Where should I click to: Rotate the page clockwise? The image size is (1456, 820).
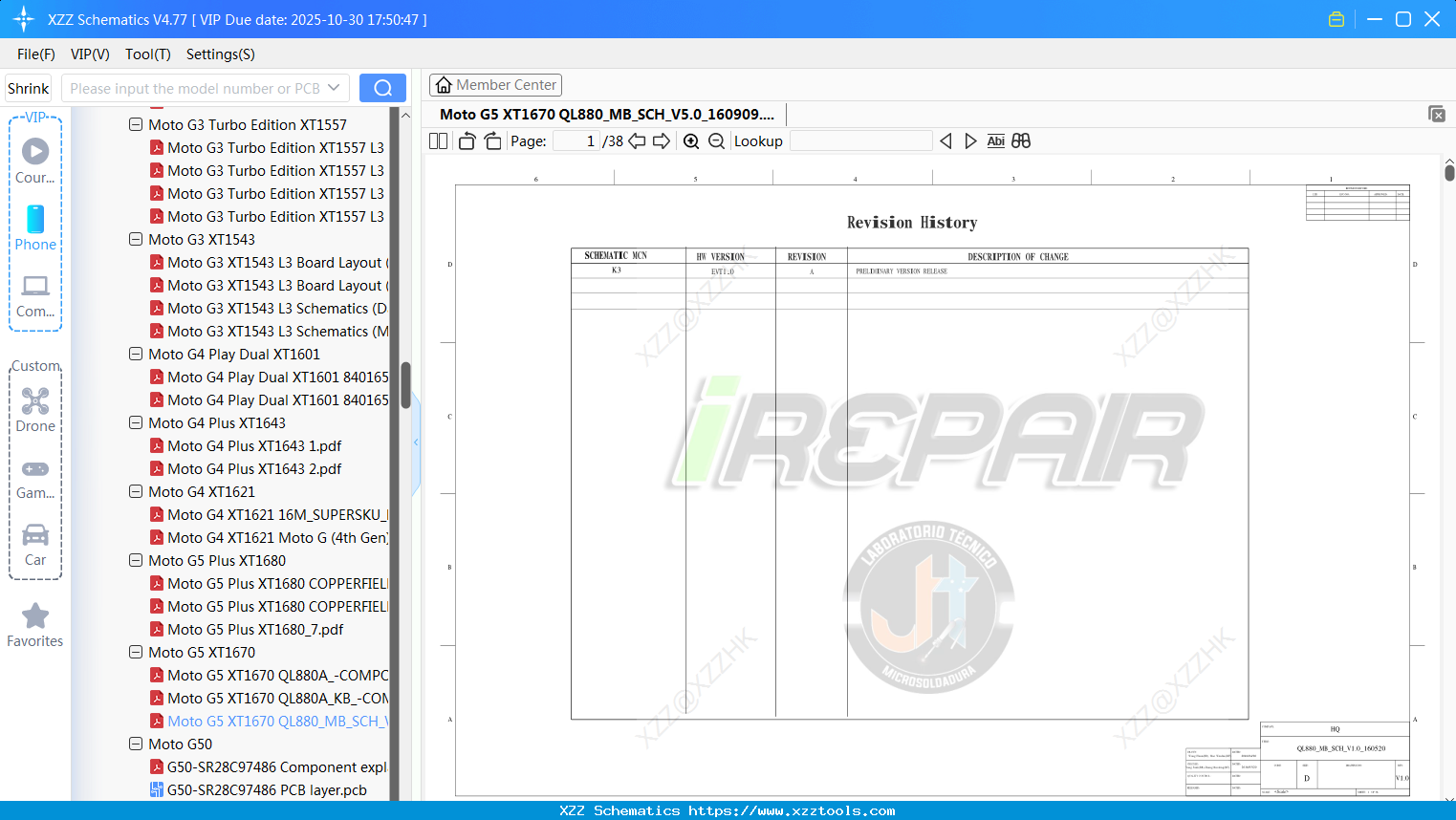coord(491,140)
